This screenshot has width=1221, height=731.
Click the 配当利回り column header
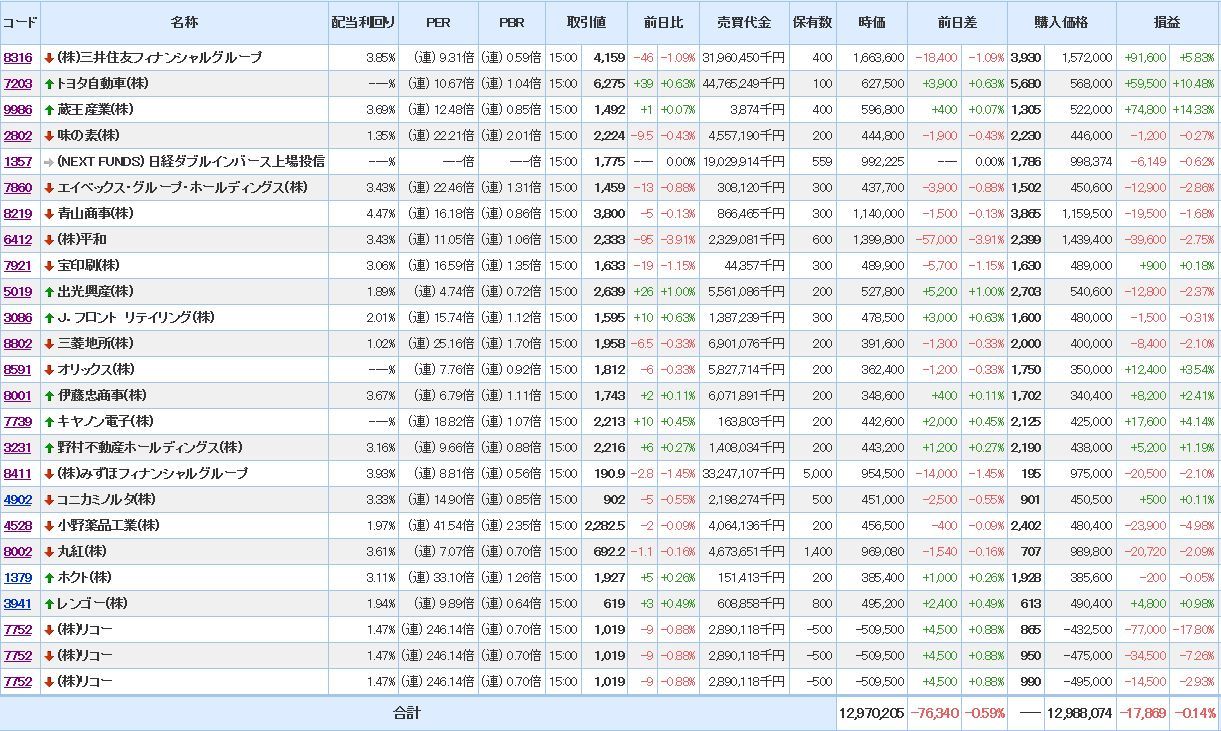click(363, 22)
